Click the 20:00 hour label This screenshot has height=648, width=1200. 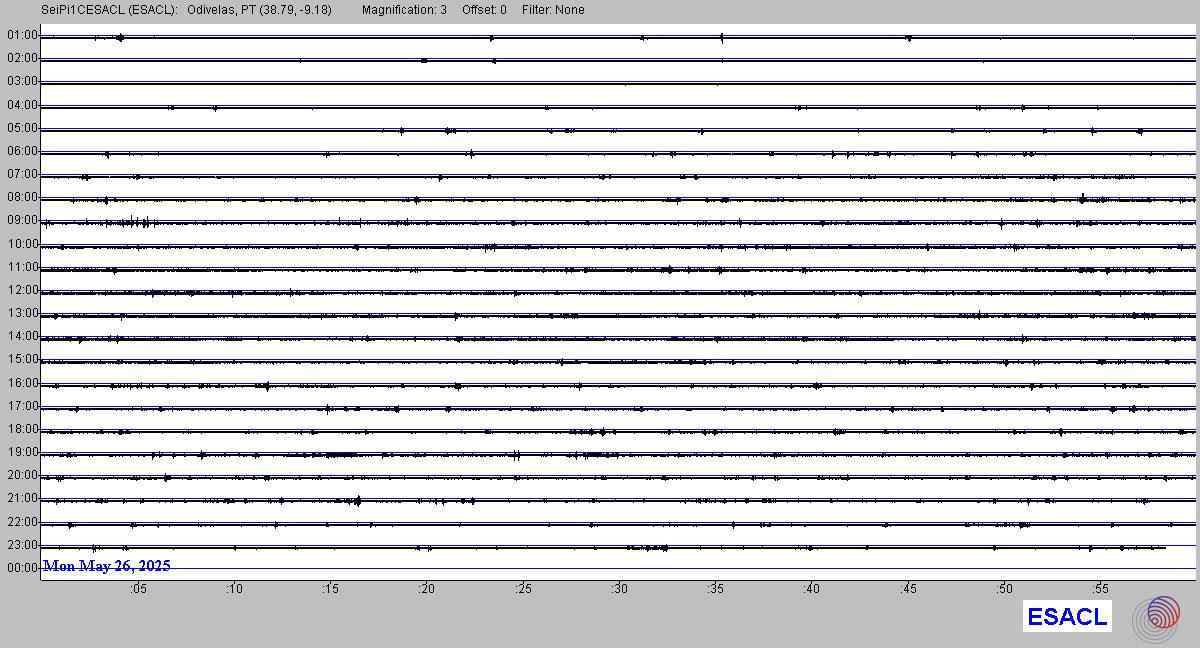pyautogui.click(x=22, y=475)
